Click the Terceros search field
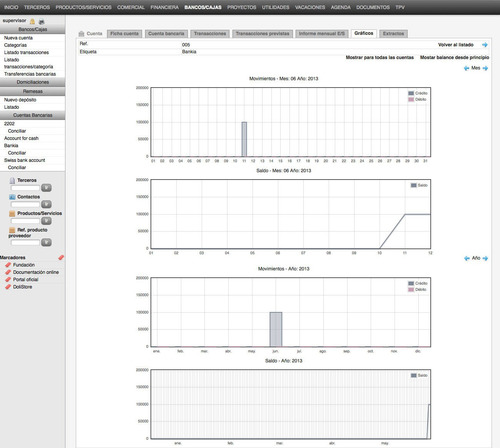500x448 pixels. (x=25, y=188)
